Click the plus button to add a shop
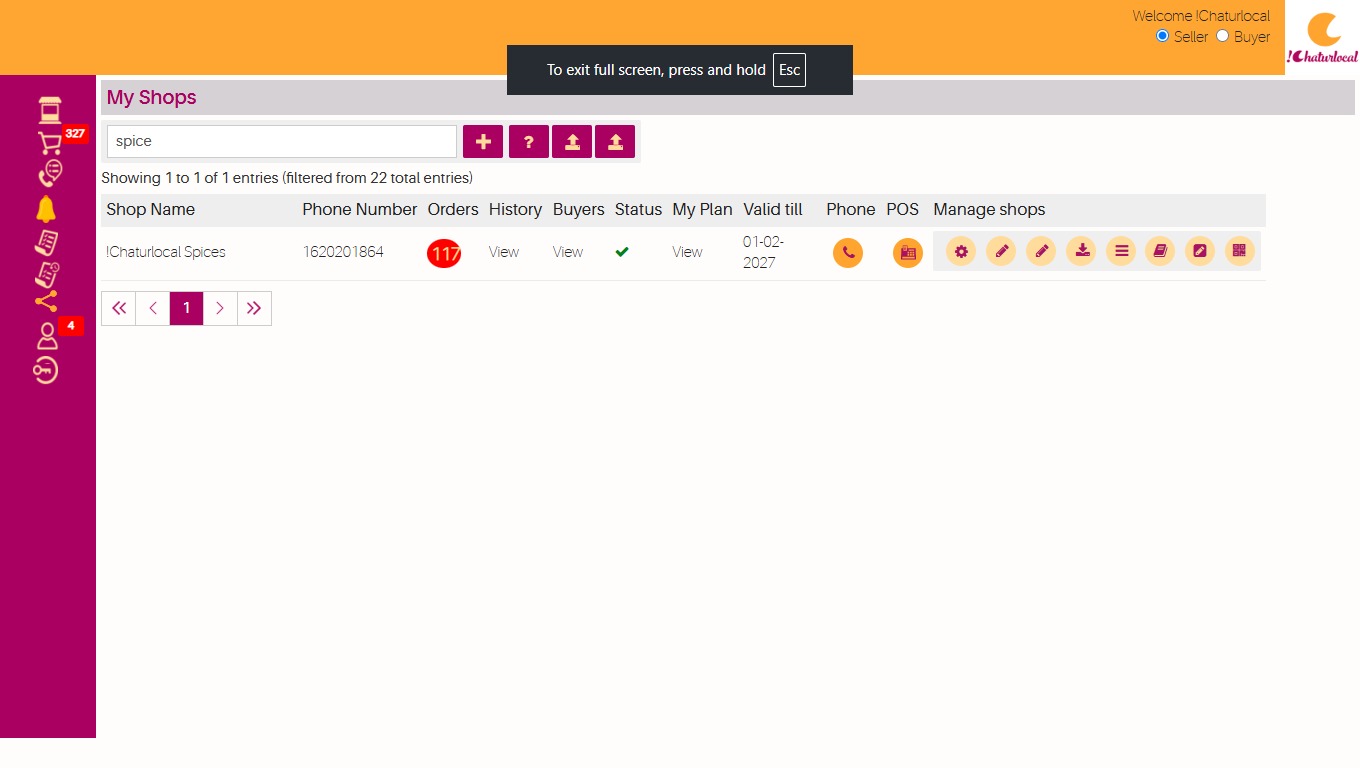The width and height of the screenshot is (1360, 768). coord(483,142)
